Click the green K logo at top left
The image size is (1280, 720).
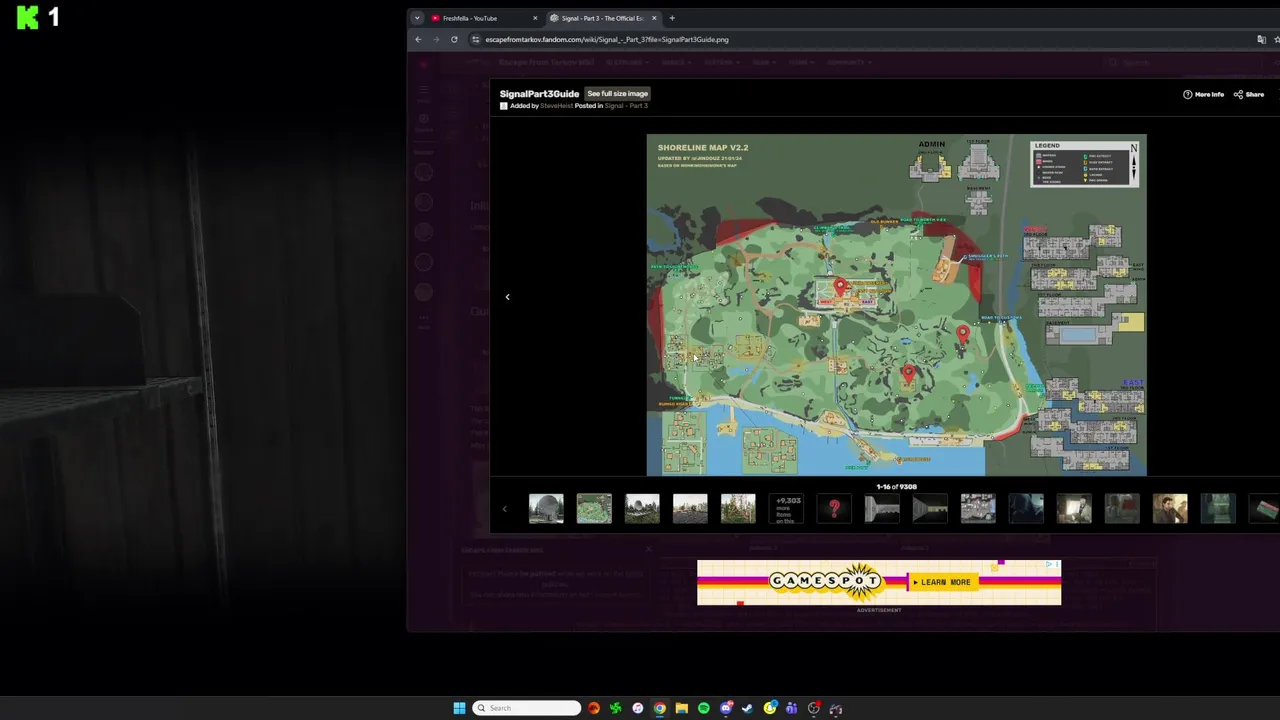click(x=27, y=17)
